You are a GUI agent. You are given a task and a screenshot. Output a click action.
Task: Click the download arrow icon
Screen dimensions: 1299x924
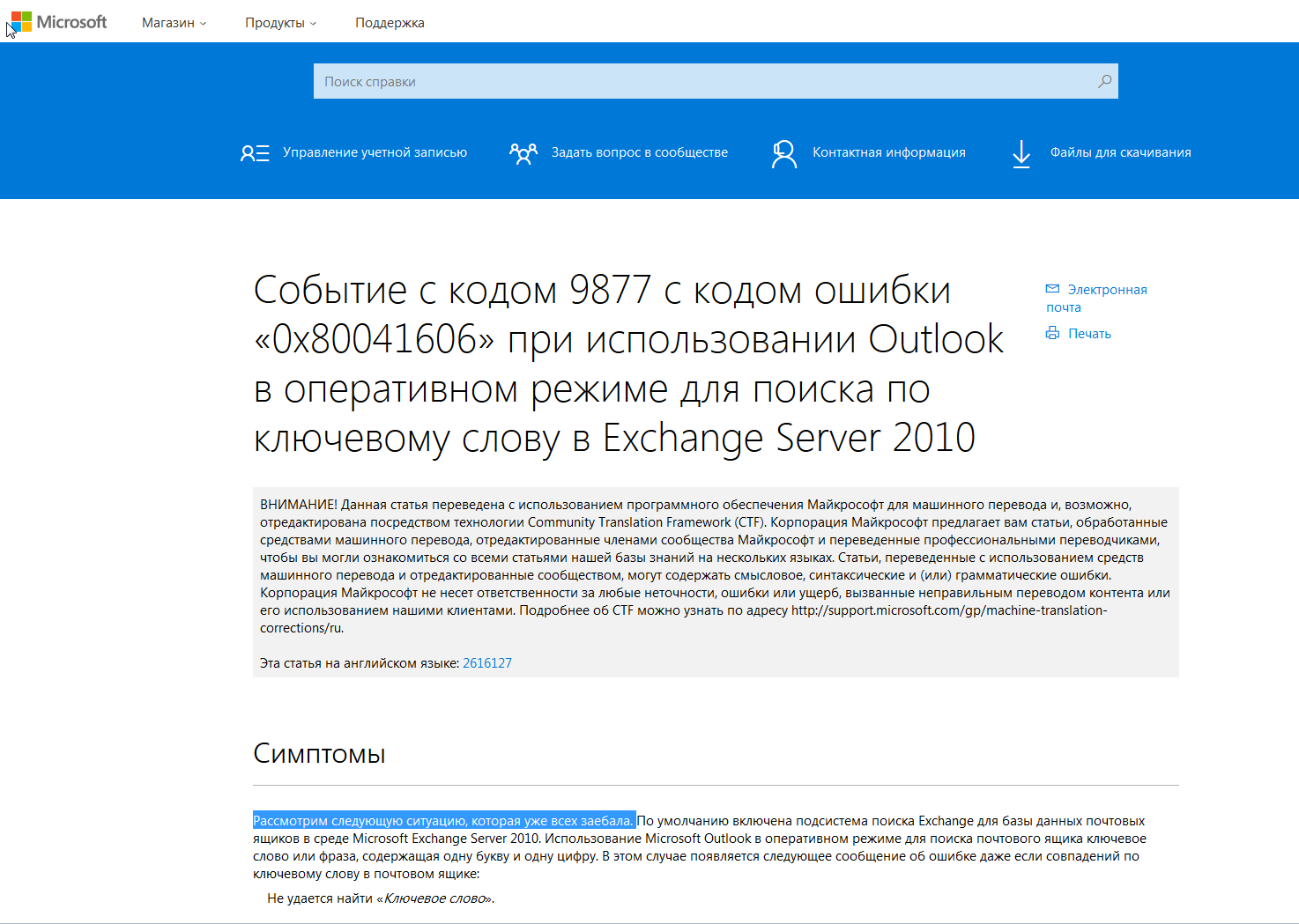point(1021,153)
